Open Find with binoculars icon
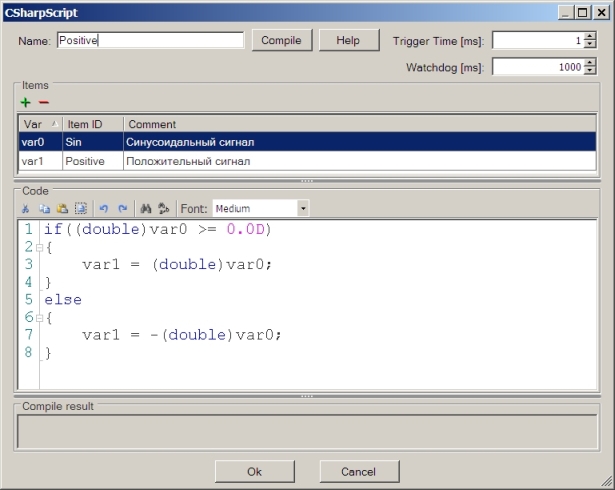The height and width of the screenshot is (490, 615). pos(146,208)
